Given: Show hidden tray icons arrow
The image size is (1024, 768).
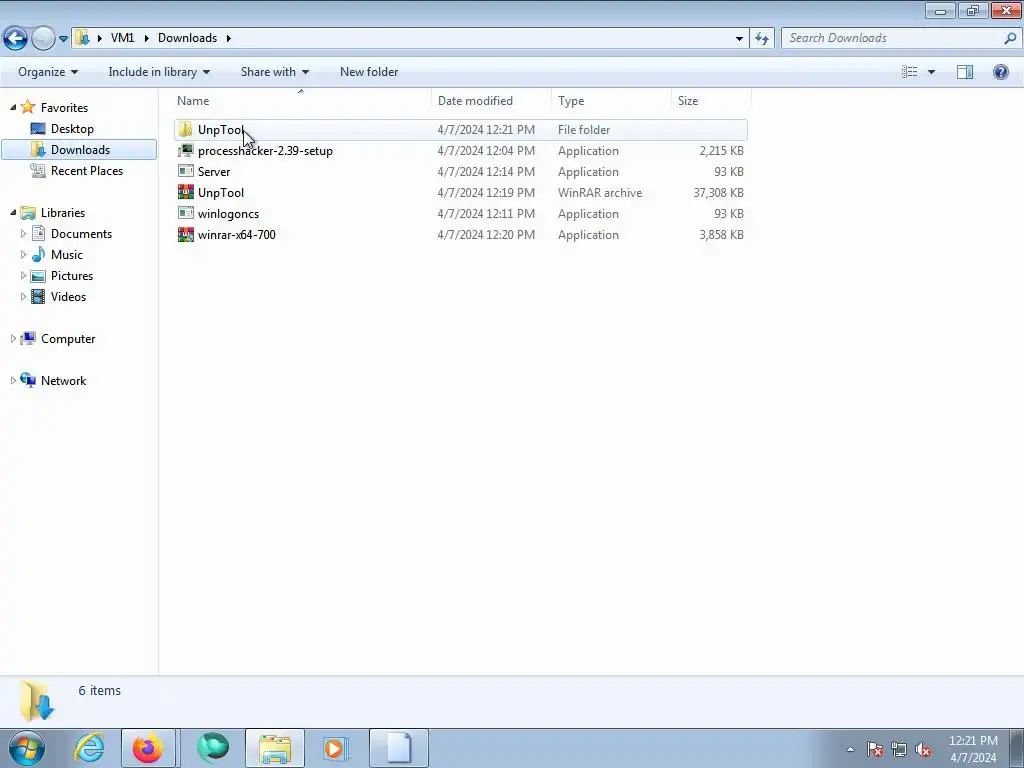Looking at the screenshot, I should point(850,749).
